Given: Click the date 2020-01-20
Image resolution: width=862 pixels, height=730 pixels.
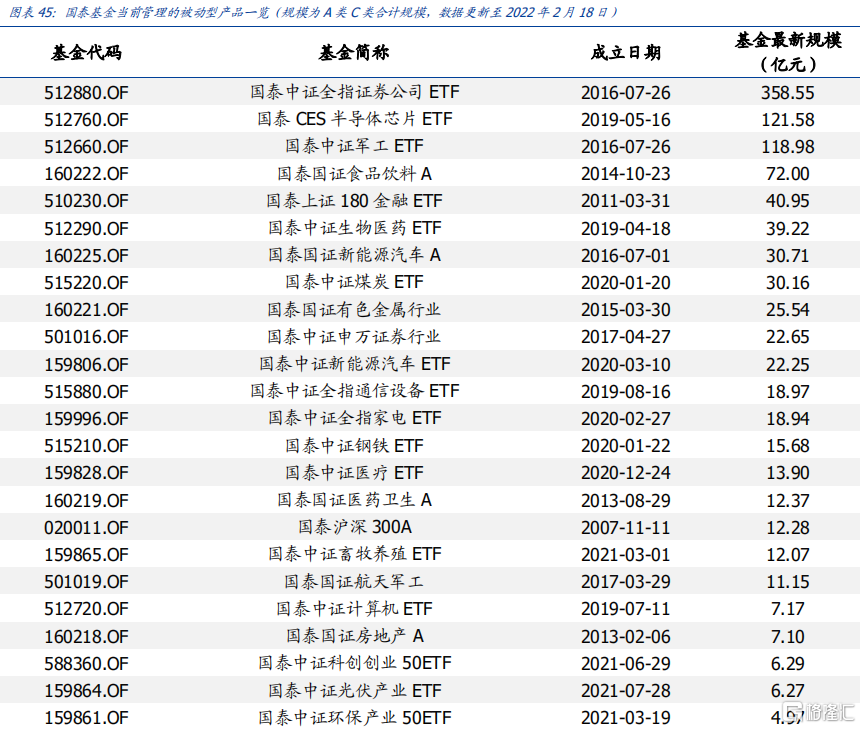Looking at the screenshot, I should 626,283.
